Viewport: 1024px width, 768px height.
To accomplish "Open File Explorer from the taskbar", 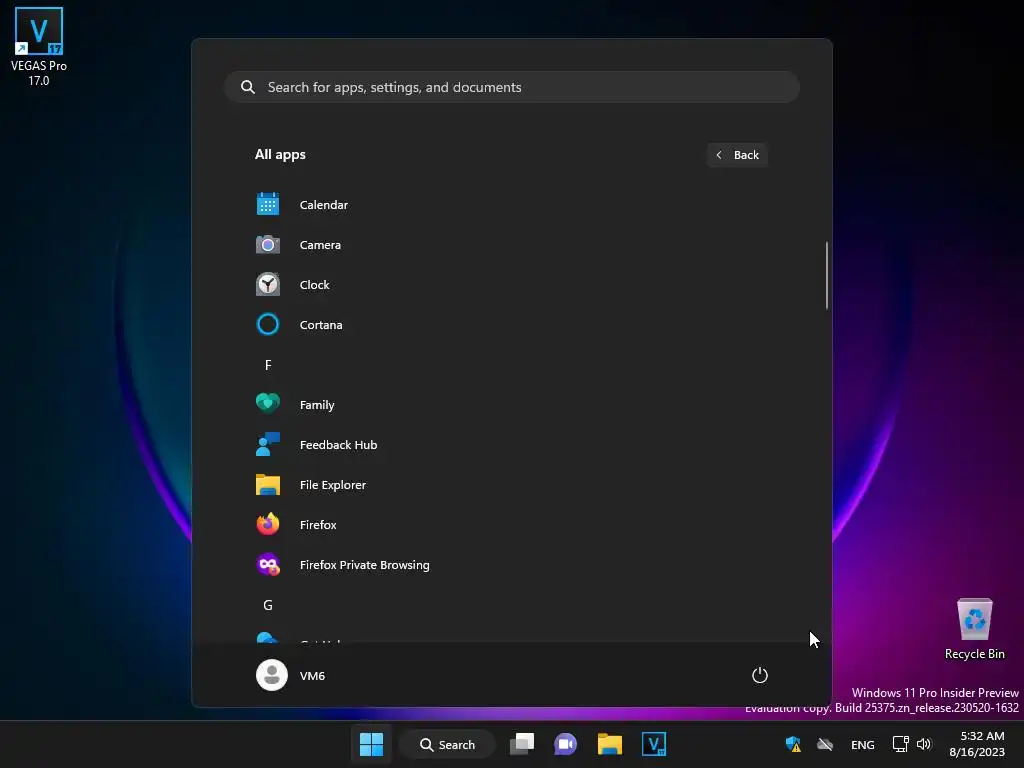I will pos(609,744).
